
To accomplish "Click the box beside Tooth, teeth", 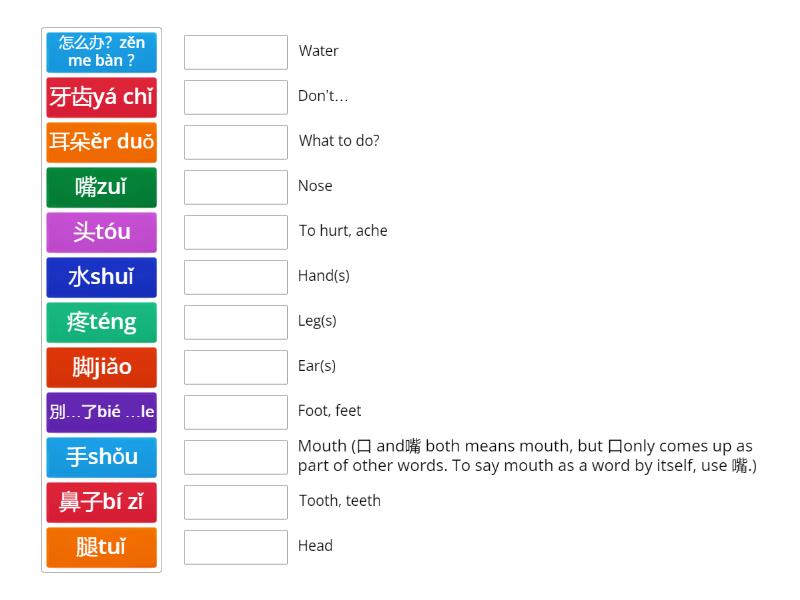I will (235, 502).
